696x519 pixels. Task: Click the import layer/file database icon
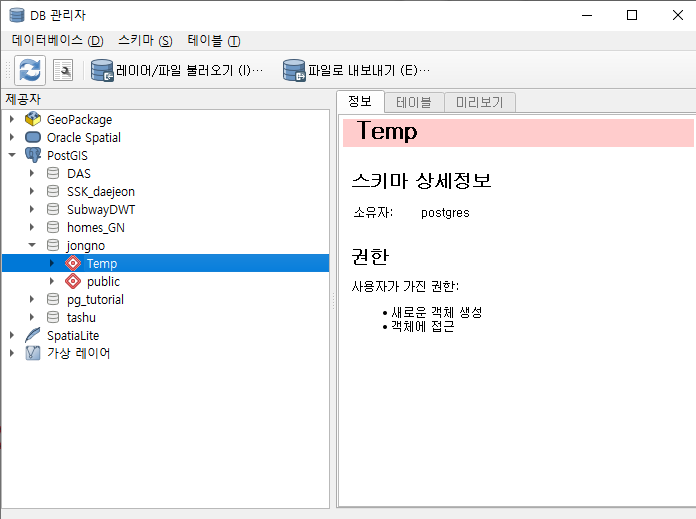pos(102,70)
